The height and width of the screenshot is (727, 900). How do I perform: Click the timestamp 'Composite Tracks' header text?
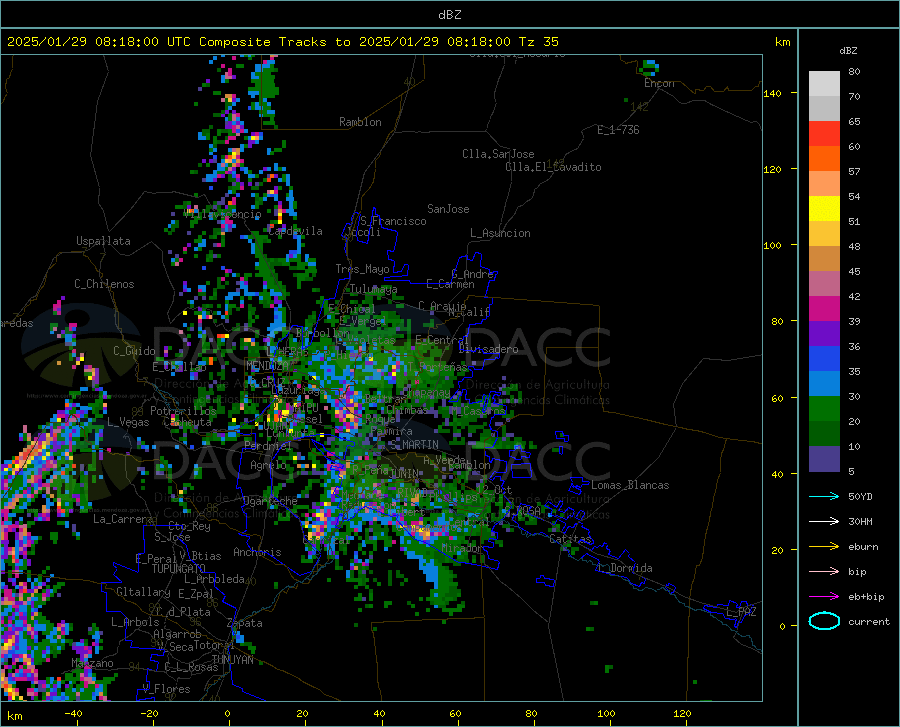pyautogui.click(x=261, y=42)
